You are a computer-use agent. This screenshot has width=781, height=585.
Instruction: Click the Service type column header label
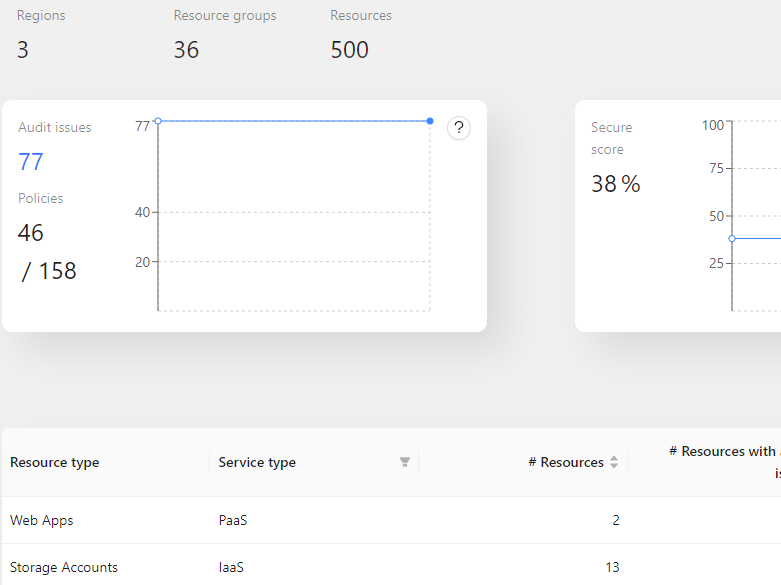pos(257,462)
